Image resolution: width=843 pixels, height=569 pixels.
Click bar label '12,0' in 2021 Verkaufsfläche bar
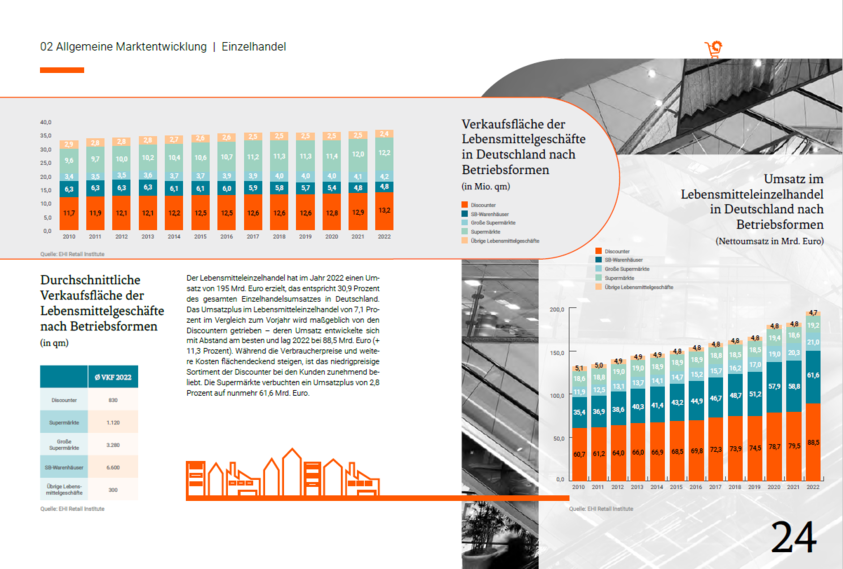click(x=358, y=154)
